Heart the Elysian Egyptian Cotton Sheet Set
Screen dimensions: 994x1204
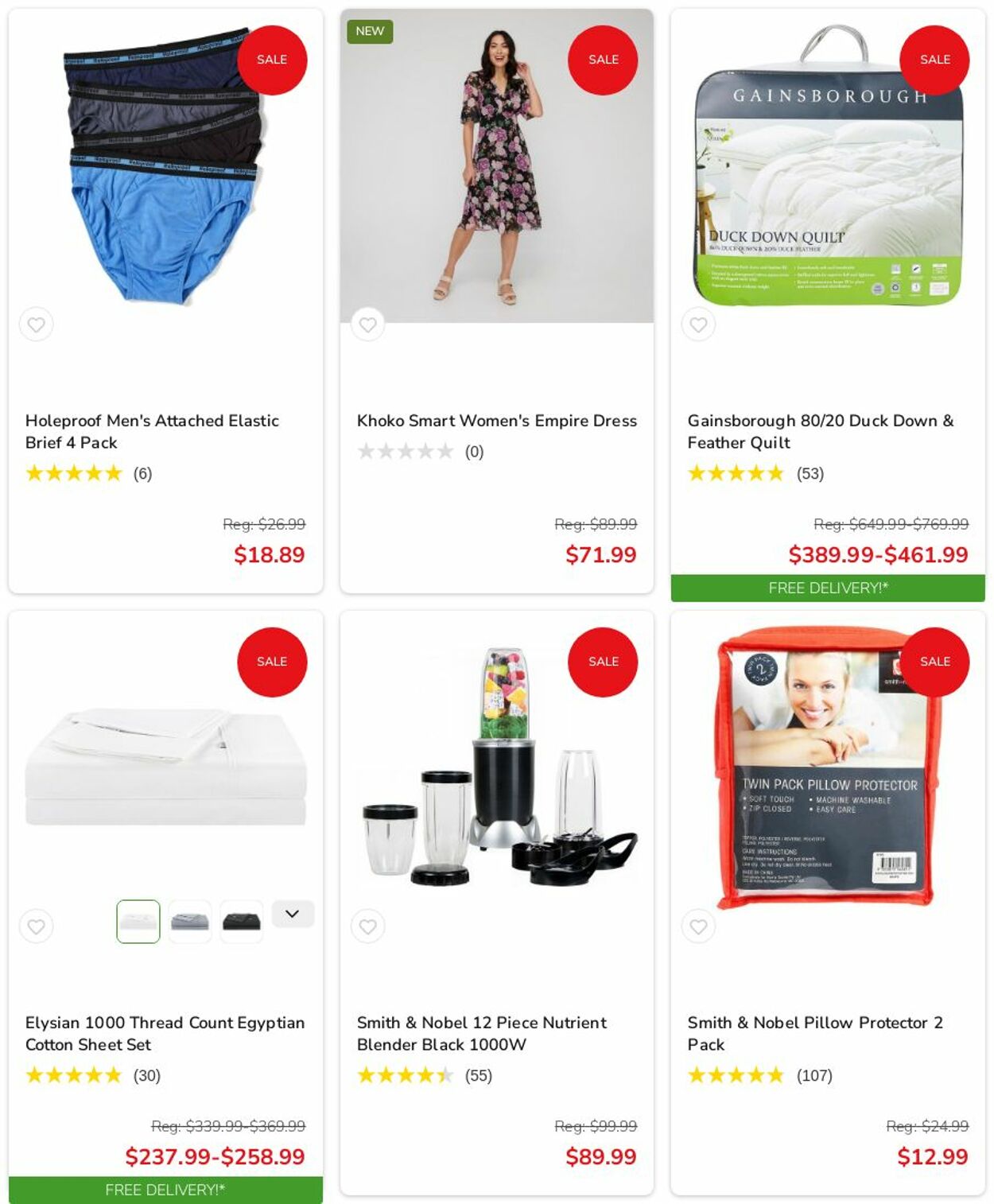[37, 926]
